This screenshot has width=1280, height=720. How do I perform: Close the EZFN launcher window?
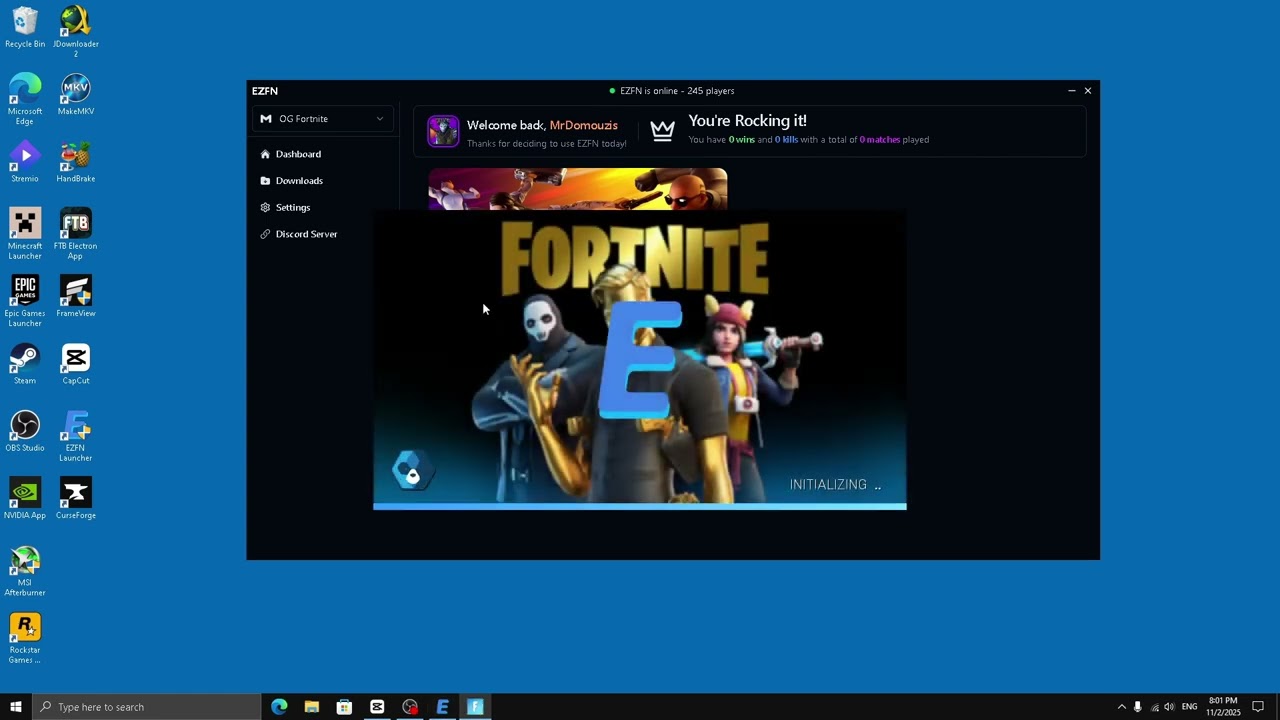(1088, 91)
